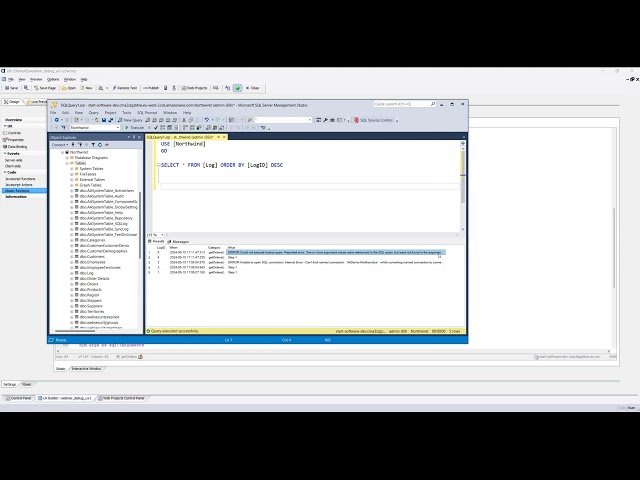Open the Preview menu in the builder window
This screenshot has height=480, width=640.
point(36,80)
